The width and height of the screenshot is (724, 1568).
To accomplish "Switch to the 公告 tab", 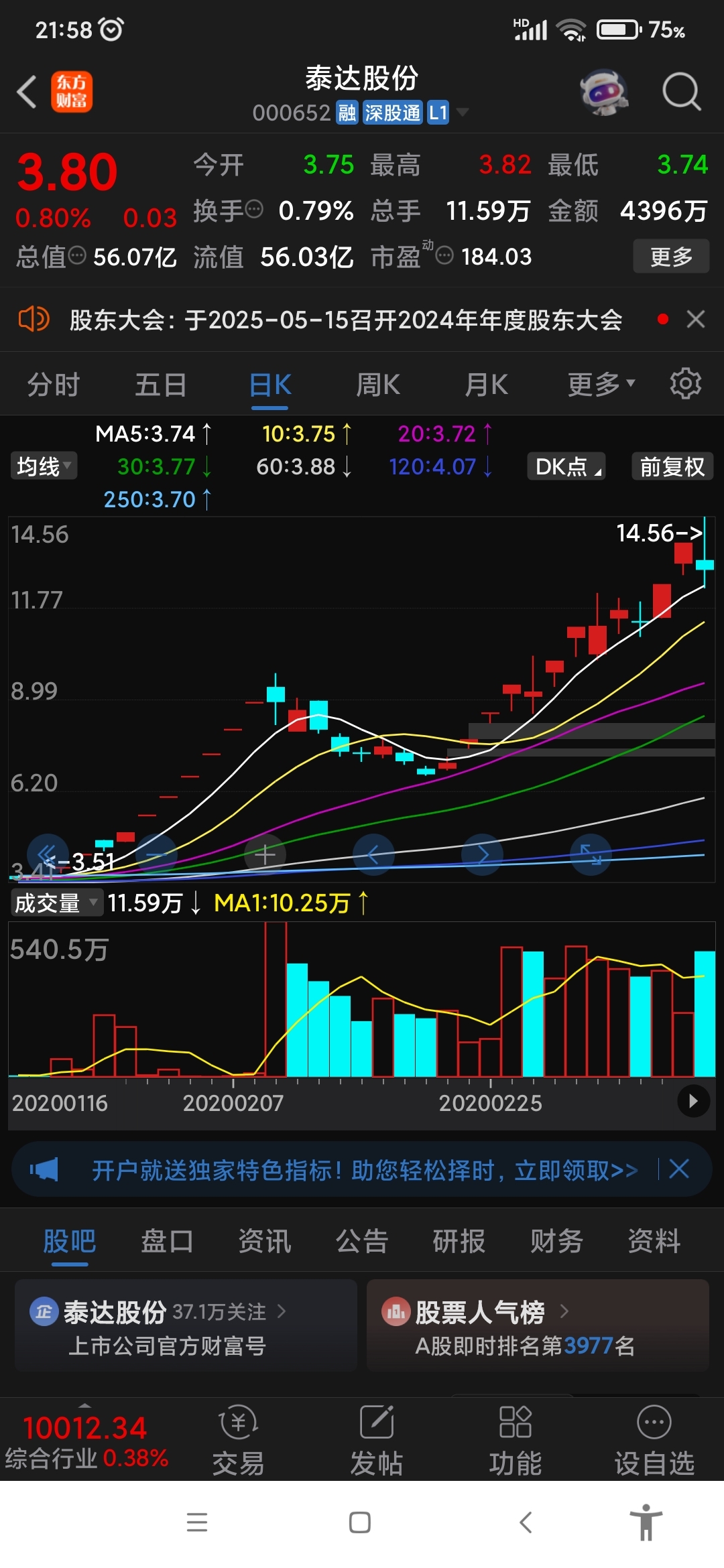I will coord(362,1241).
